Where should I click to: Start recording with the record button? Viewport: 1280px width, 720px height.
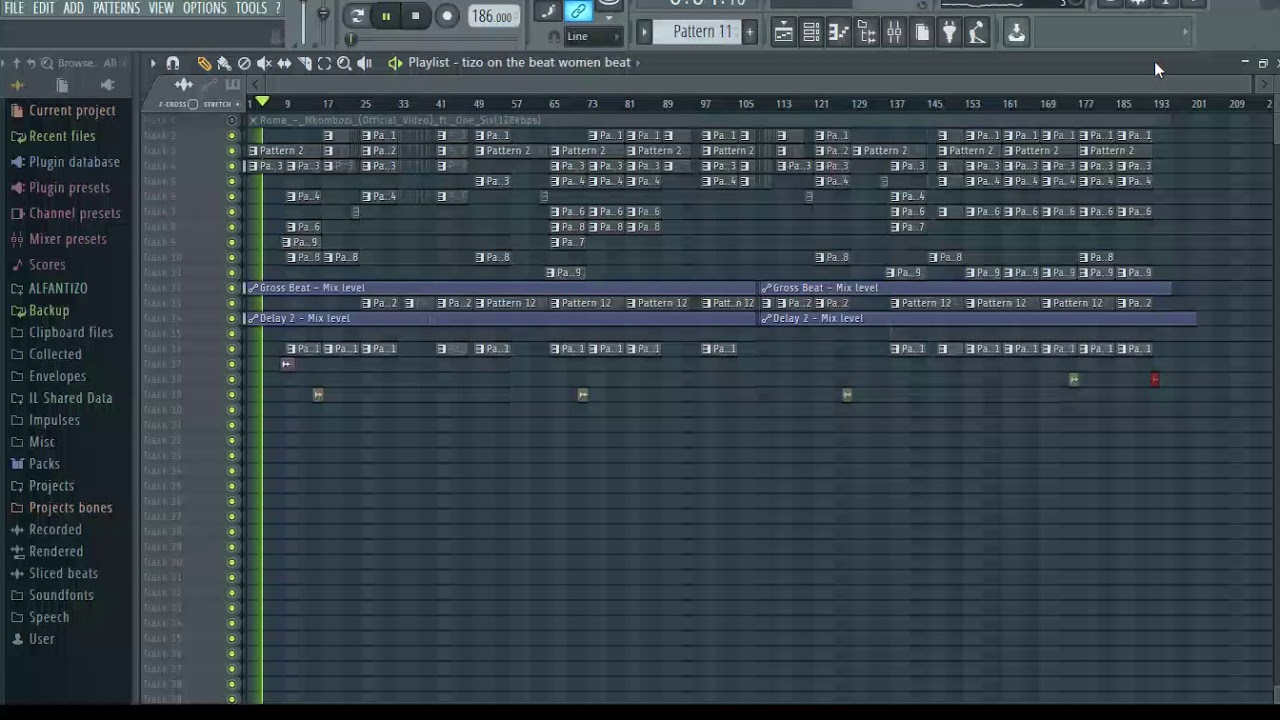pos(447,16)
